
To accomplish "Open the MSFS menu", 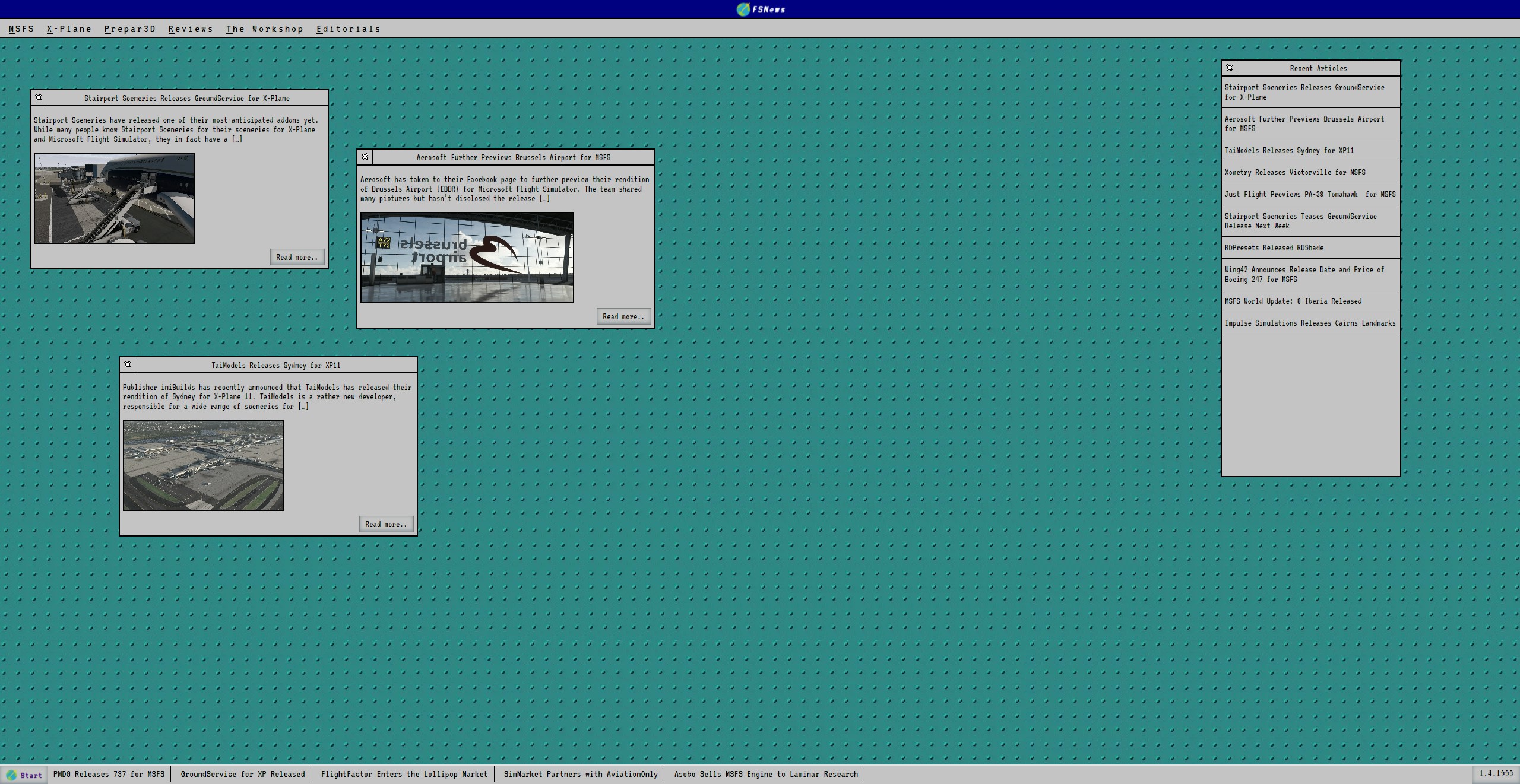I will tap(21, 29).
